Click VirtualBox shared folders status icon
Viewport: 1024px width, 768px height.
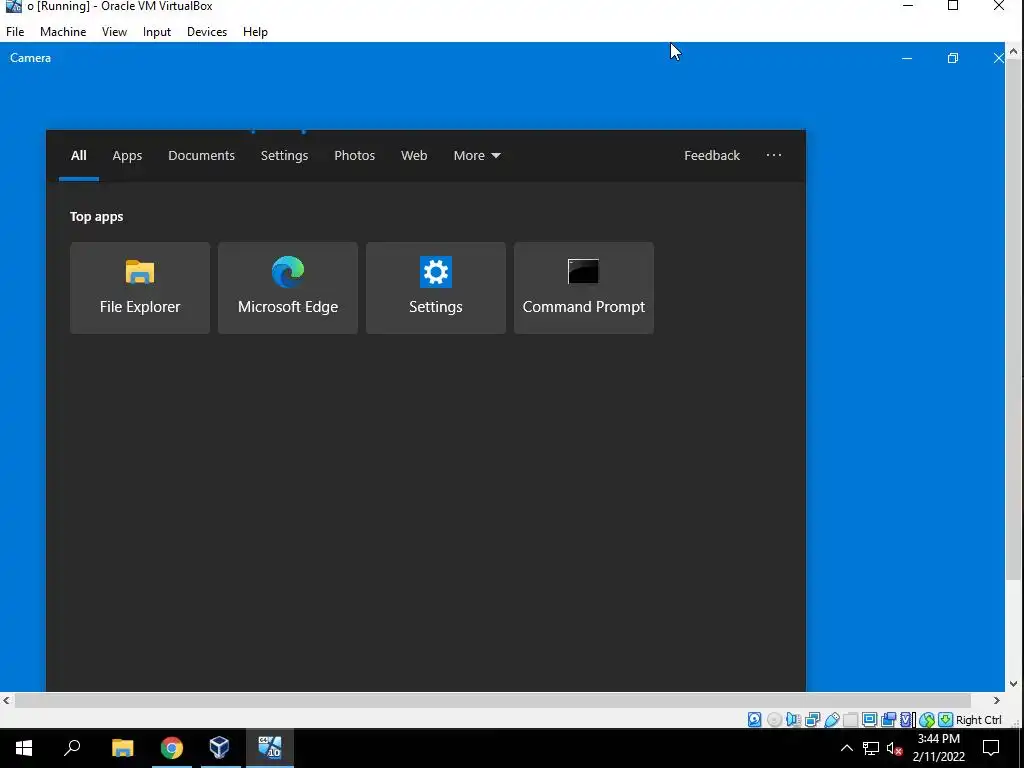tap(850, 720)
